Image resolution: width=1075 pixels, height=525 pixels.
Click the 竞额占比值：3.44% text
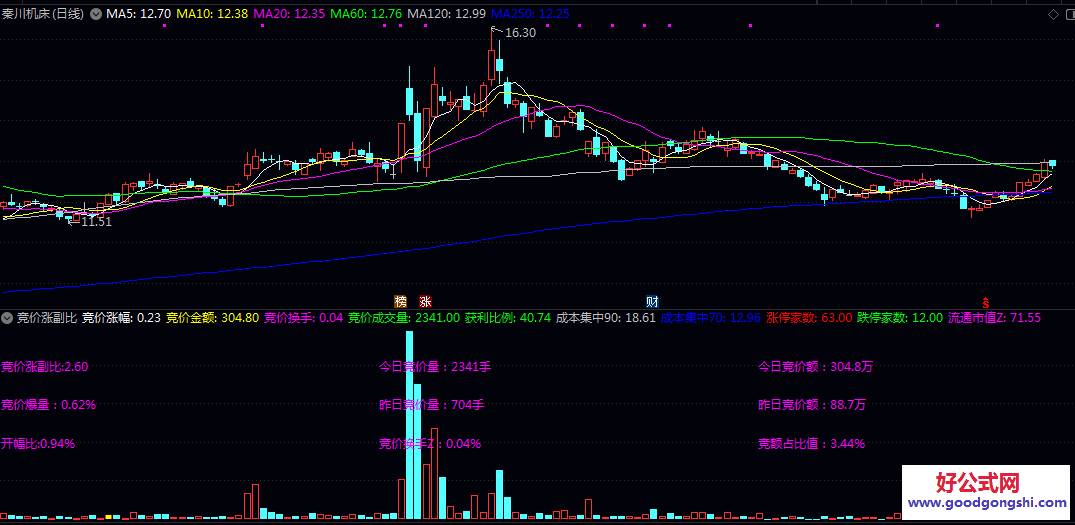[x=811, y=443]
